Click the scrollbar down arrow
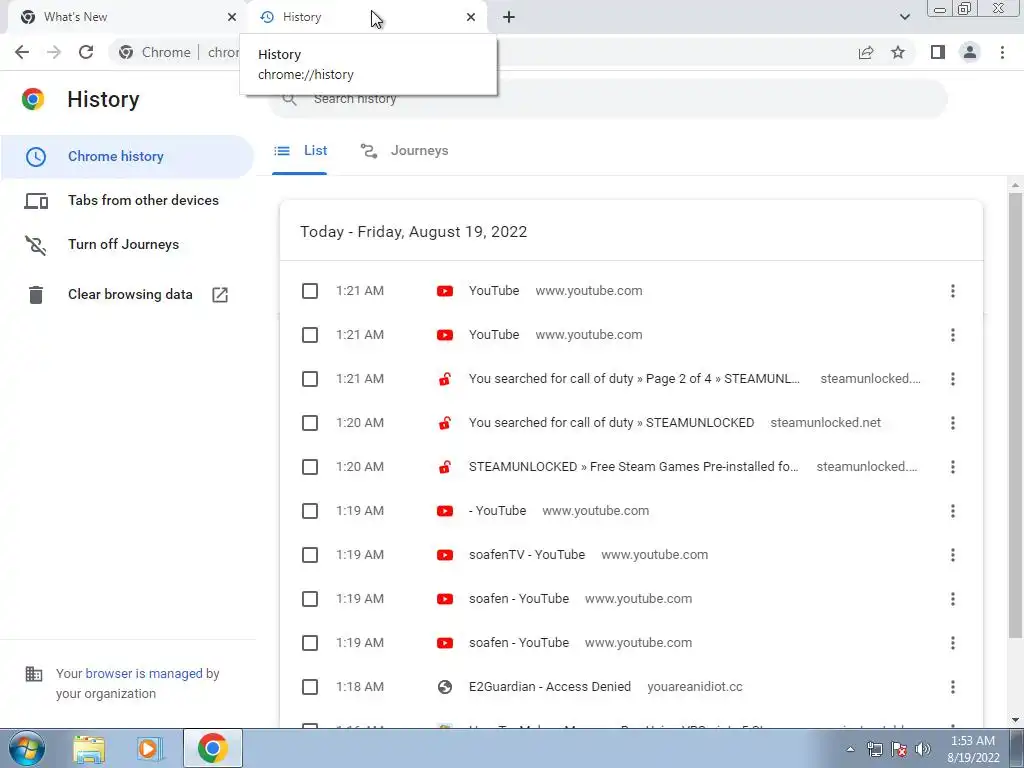 coord(1016,720)
